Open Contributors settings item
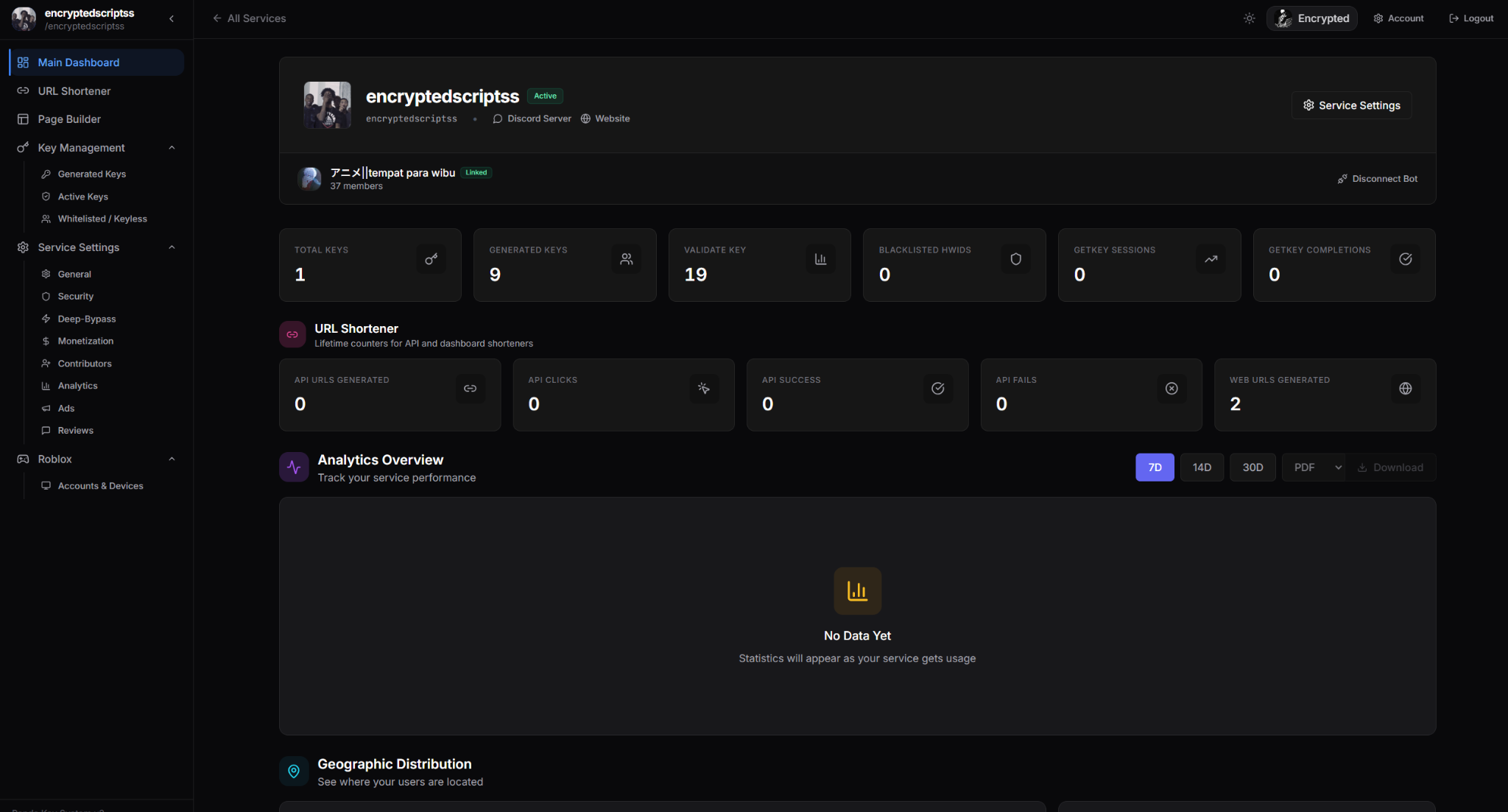The image size is (1508, 812). (x=85, y=364)
